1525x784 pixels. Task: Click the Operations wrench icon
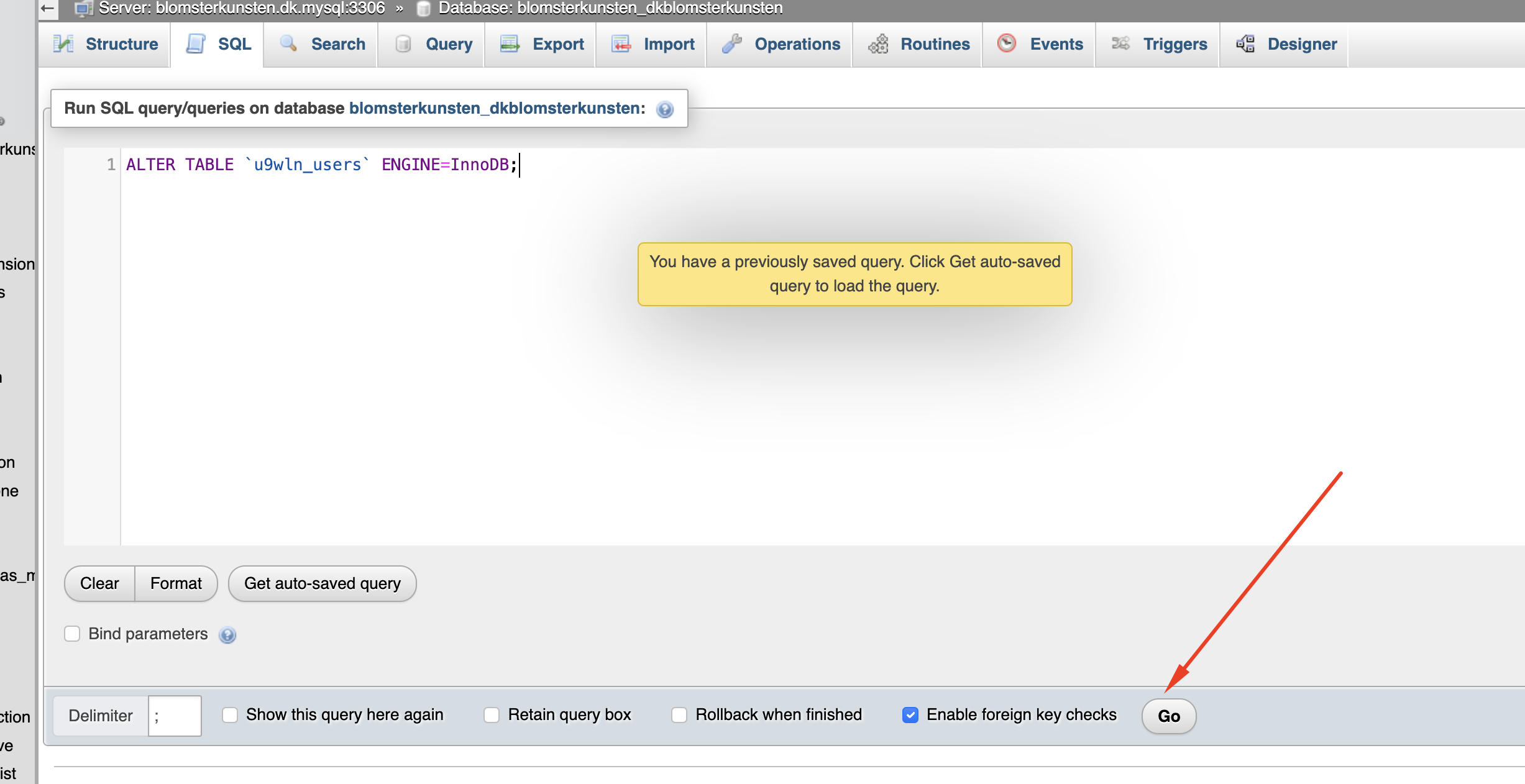pyautogui.click(x=732, y=44)
